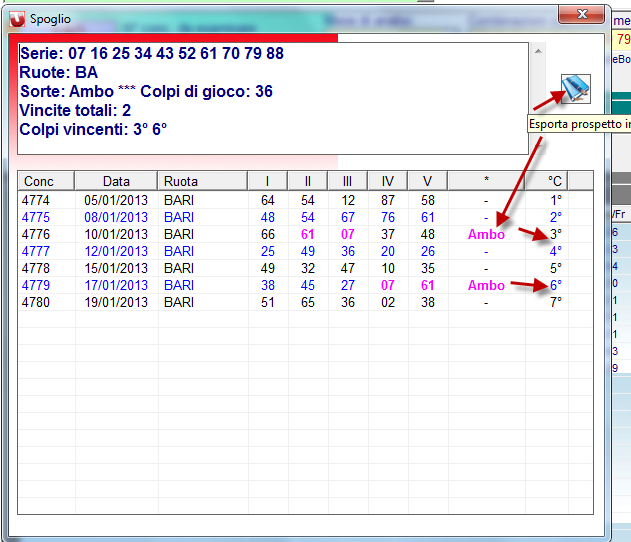Click date 05/01/2013
The image size is (631, 542).
click(x=116, y=200)
